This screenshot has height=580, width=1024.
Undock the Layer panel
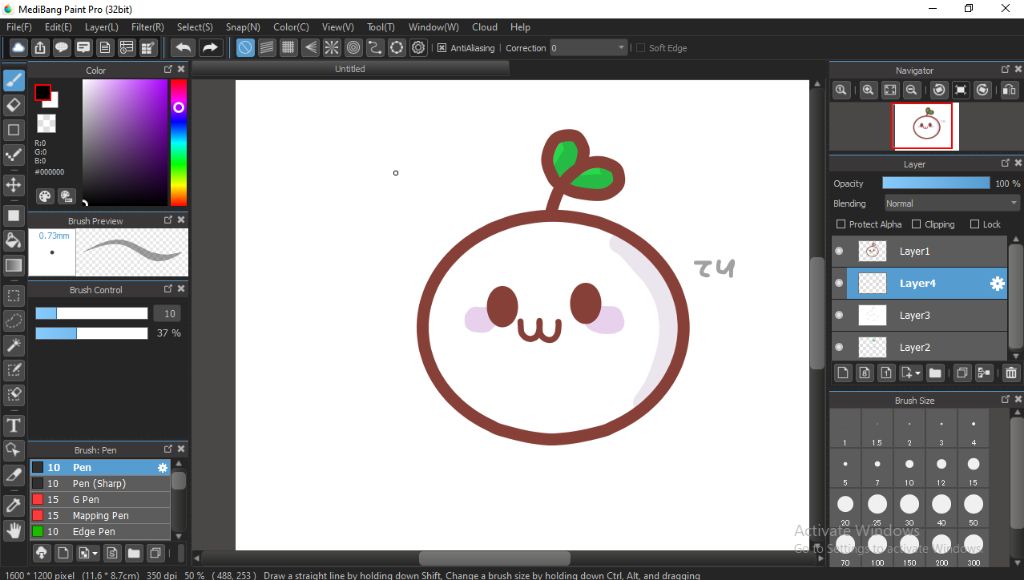tap(1005, 163)
